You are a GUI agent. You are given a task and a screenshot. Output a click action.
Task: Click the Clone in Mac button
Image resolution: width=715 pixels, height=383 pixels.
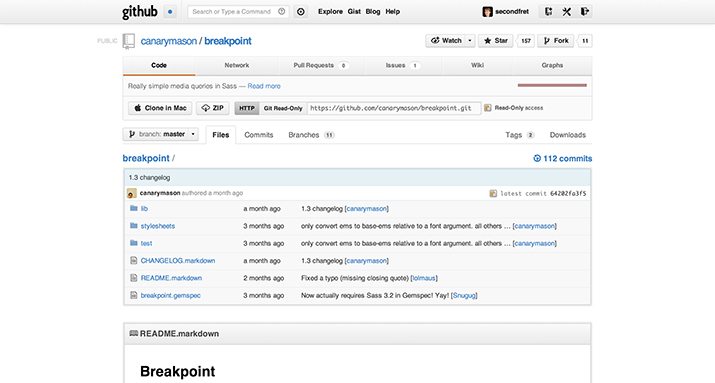click(x=160, y=108)
